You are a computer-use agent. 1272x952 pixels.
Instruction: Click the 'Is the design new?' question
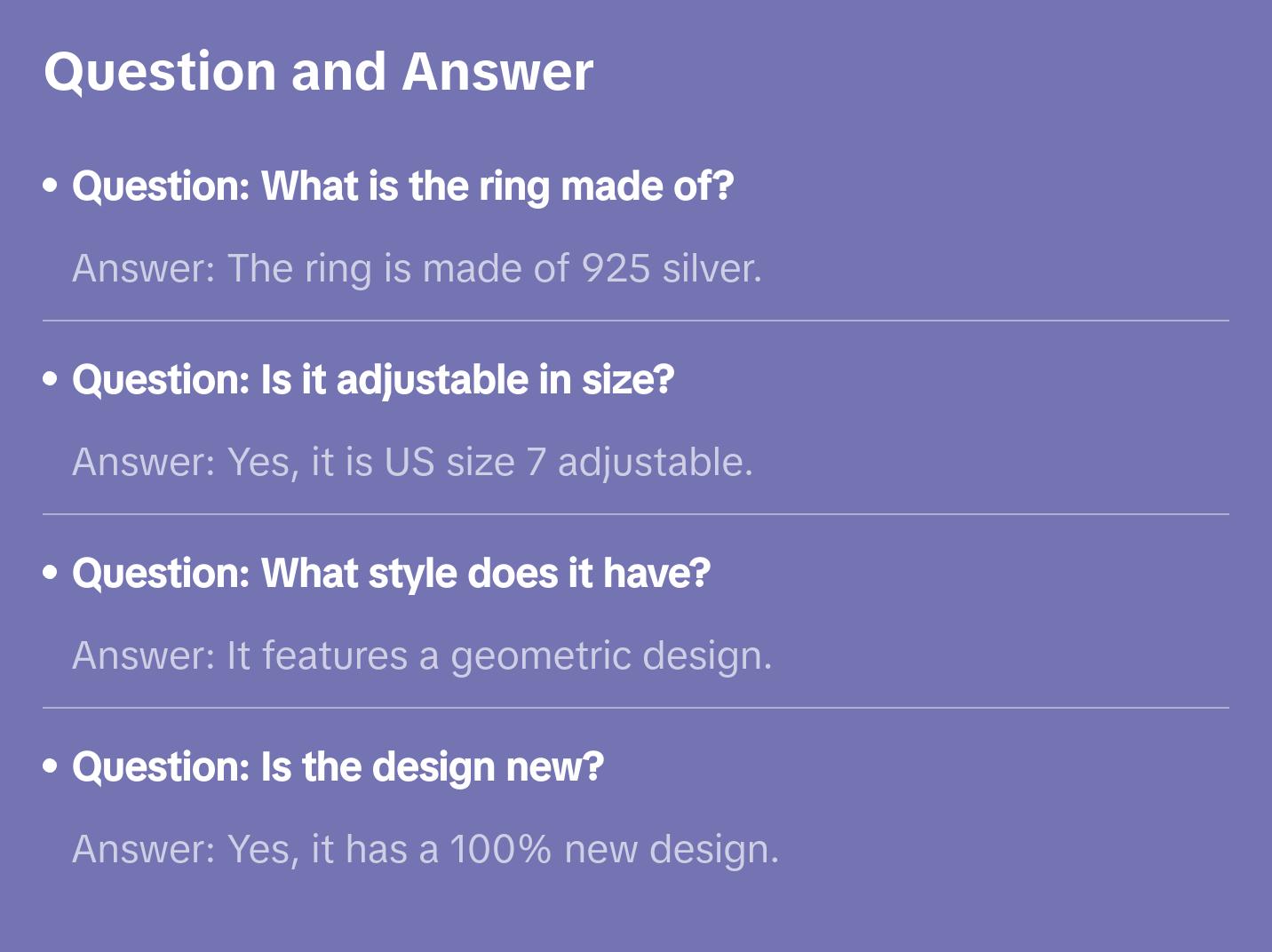pyautogui.click(x=338, y=767)
